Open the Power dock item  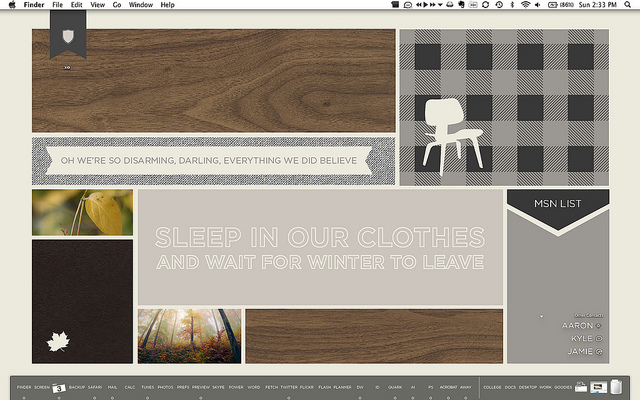[236, 387]
